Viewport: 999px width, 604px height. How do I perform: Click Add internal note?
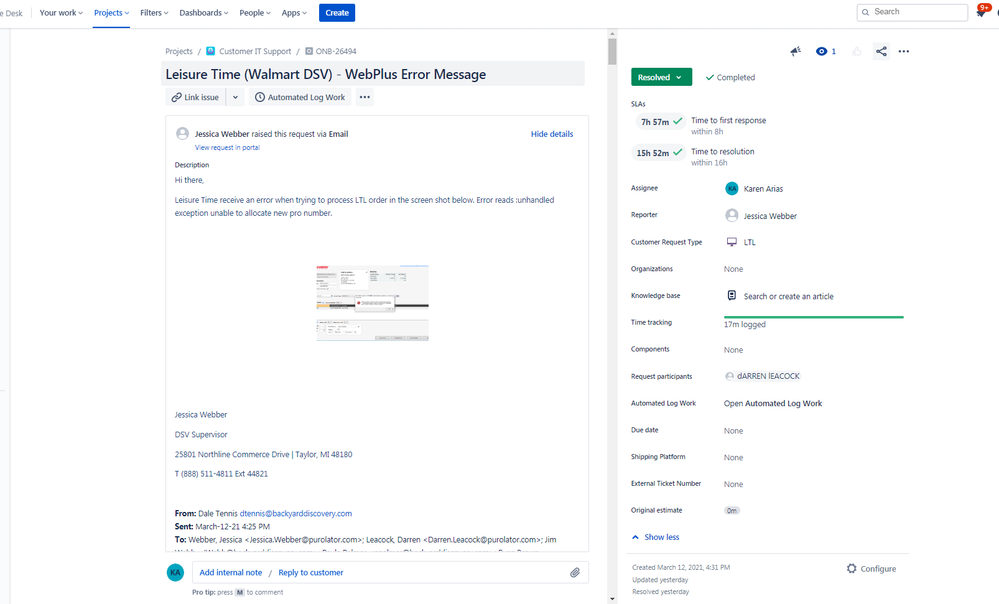click(231, 572)
